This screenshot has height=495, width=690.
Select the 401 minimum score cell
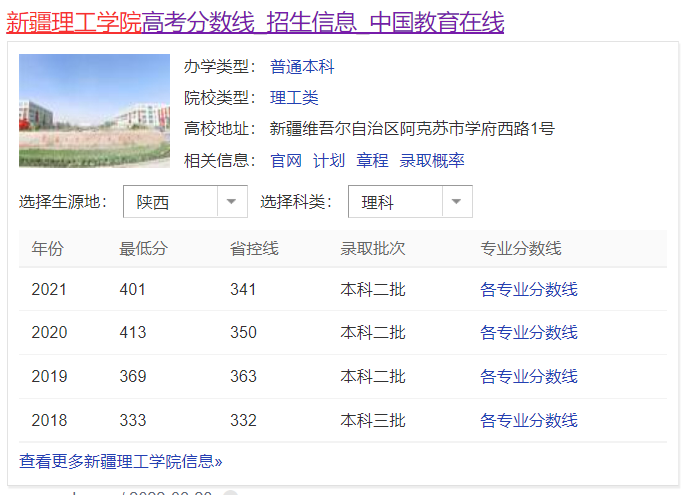pyautogui.click(x=132, y=290)
